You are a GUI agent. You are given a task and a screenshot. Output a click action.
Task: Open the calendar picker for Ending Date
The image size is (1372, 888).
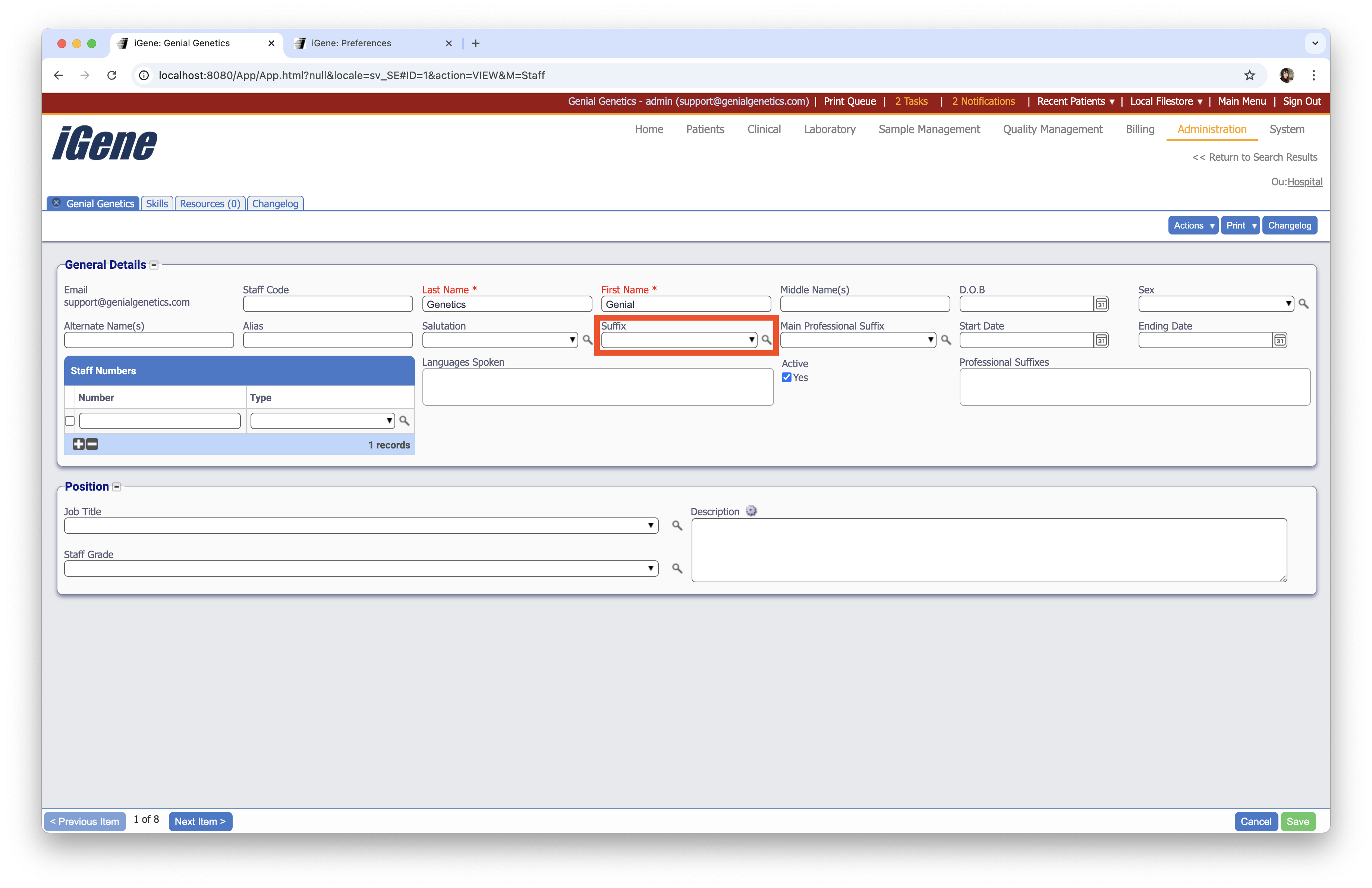1280,340
